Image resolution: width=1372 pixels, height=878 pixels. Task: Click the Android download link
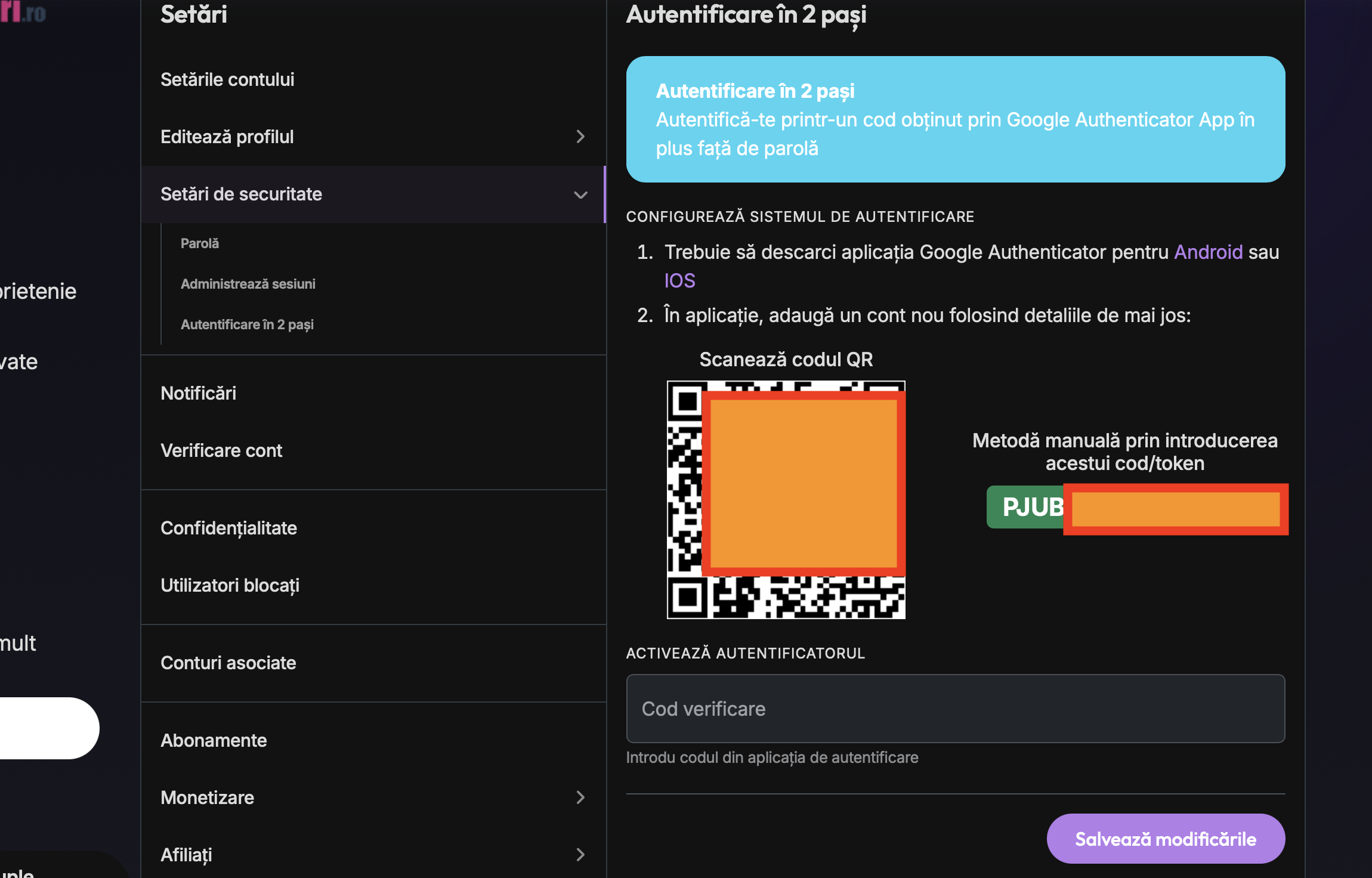pos(1208,252)
